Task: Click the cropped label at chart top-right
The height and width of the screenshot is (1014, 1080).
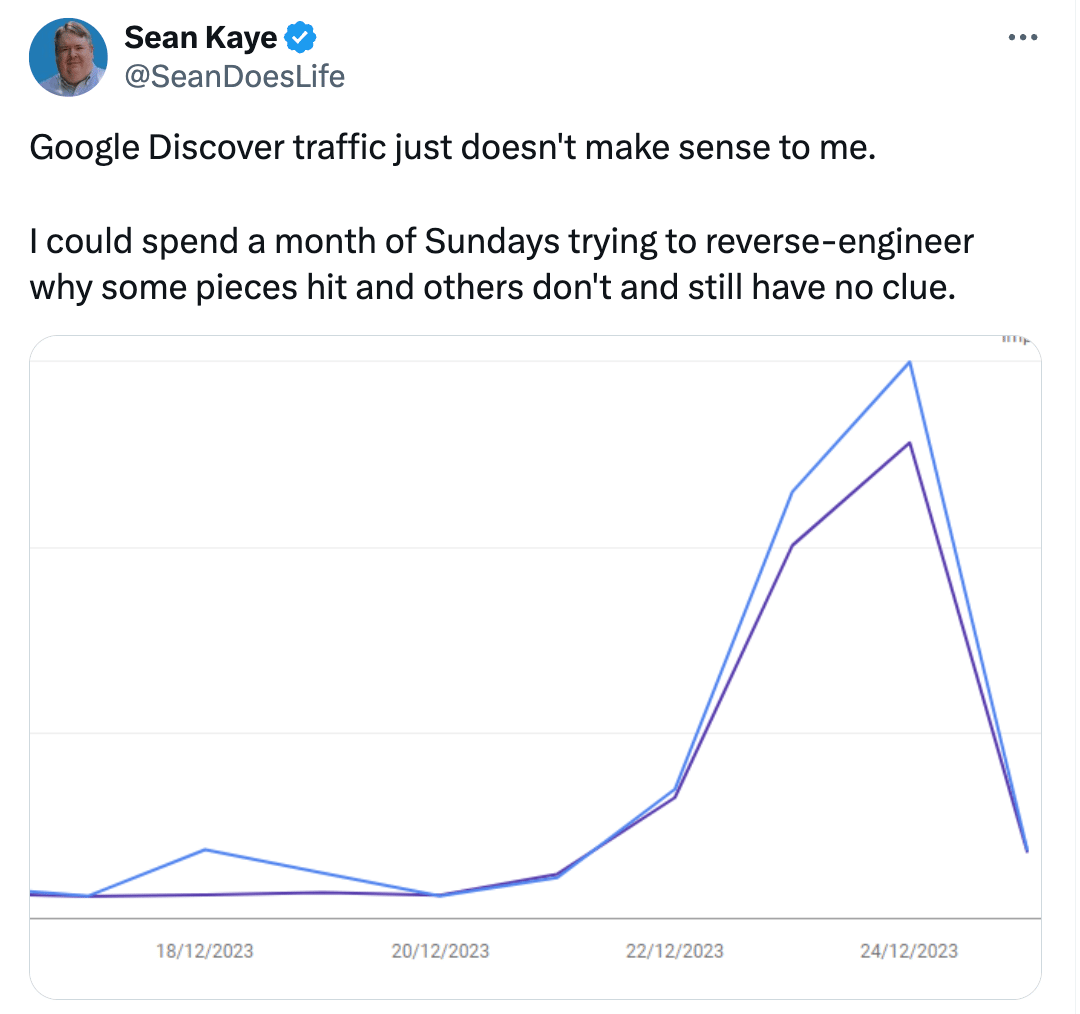Action: [x=1015, y=339]
